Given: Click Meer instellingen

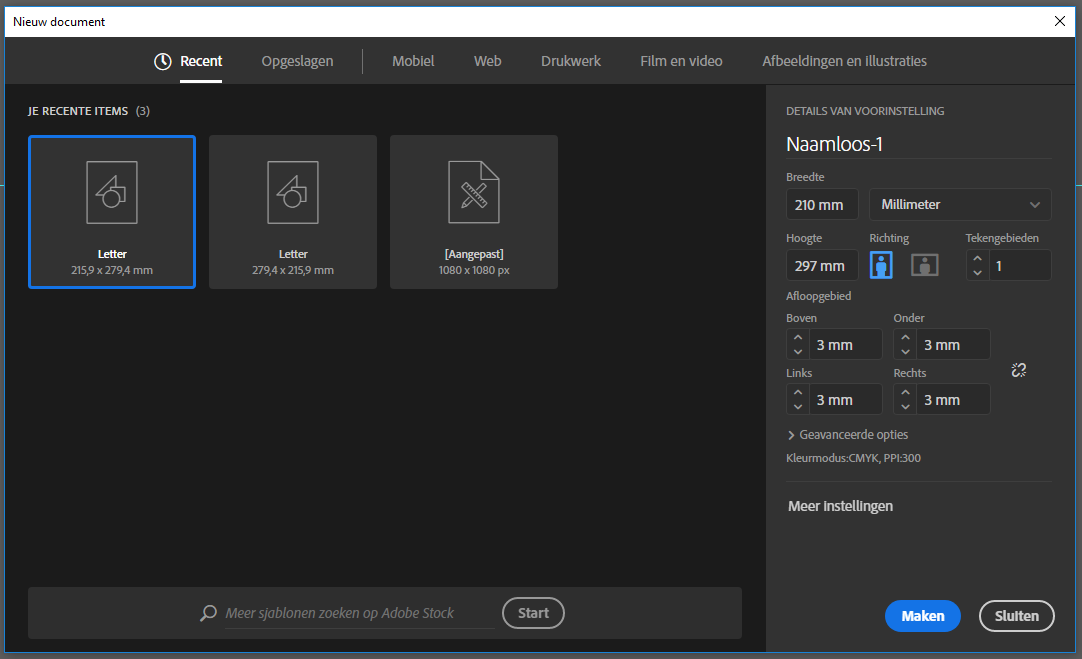Looking at the screenshot, I should (x=840, y=506).
